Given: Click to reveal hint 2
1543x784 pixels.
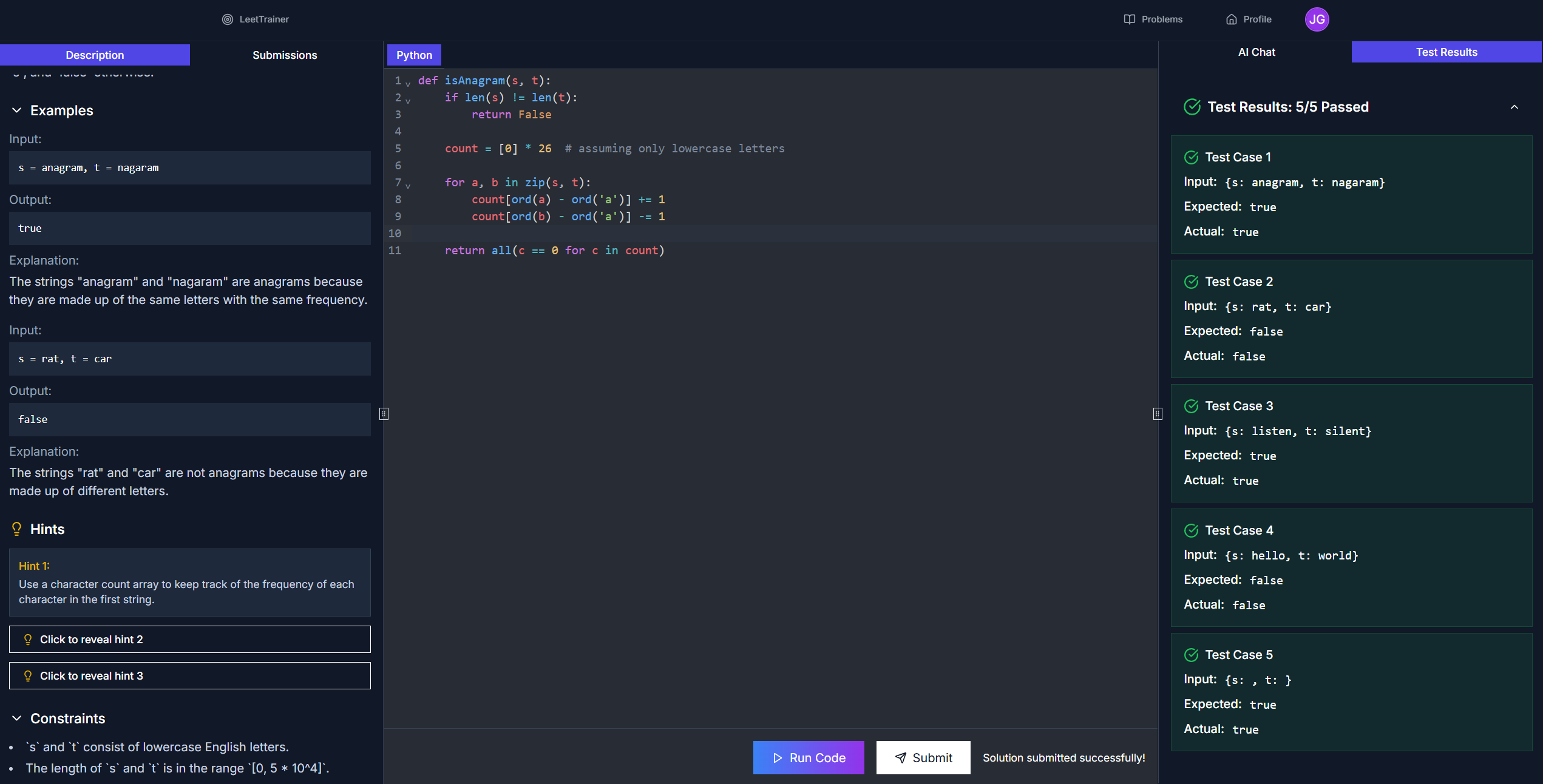Looking at the screenshot, I should pyautogui.click(x=189, y=640).
